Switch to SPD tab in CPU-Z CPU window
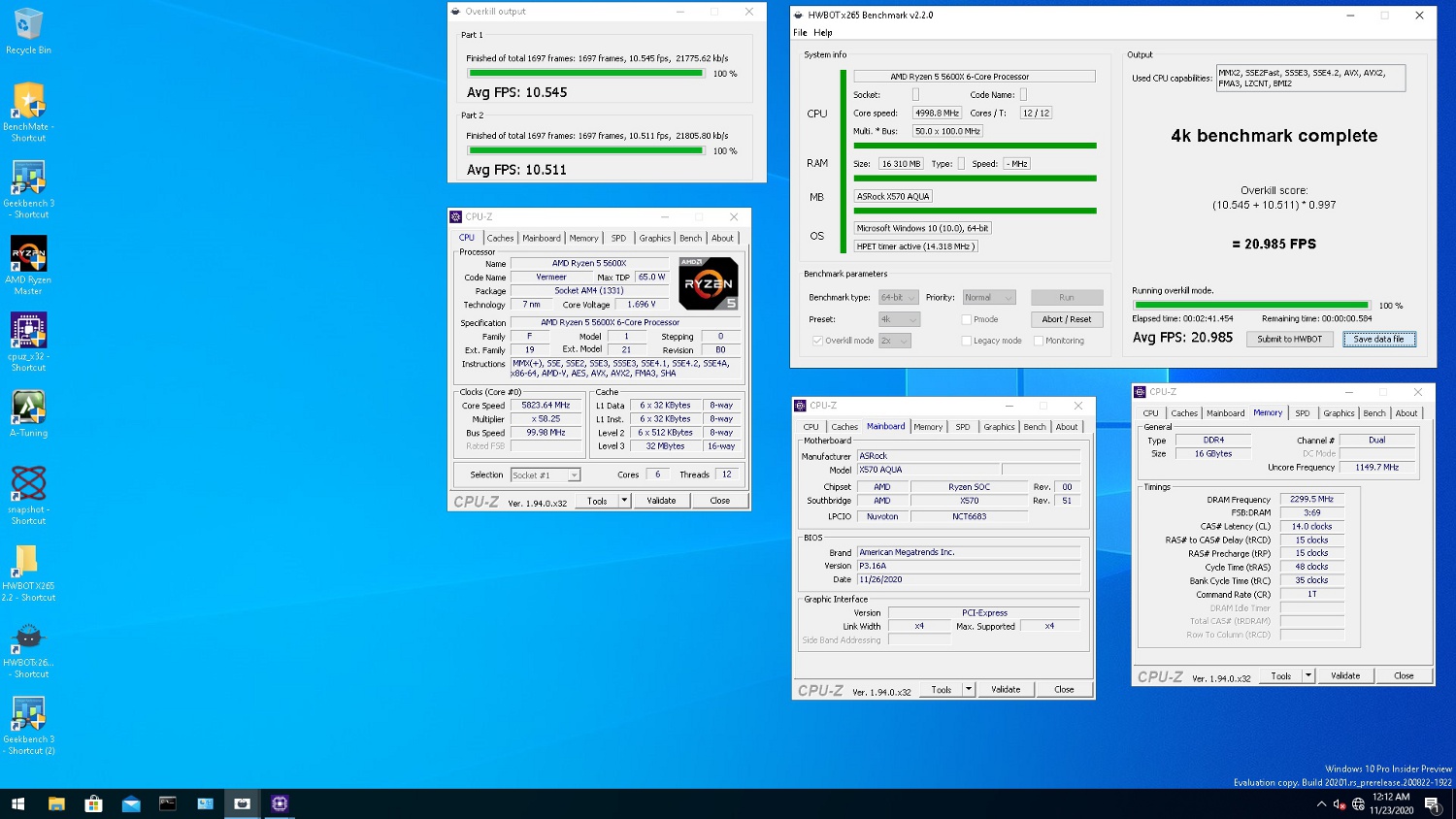This screenshot has width=1456, height=819. tap(618, 238)
